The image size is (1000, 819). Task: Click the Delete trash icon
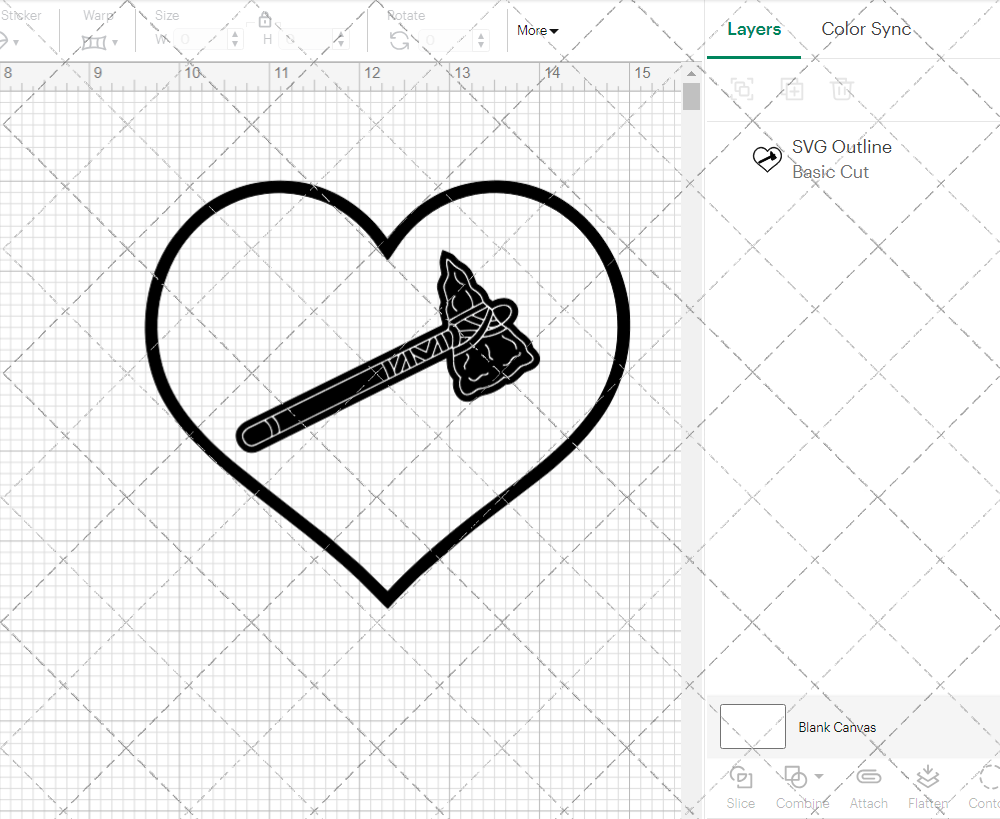[842, 89]
